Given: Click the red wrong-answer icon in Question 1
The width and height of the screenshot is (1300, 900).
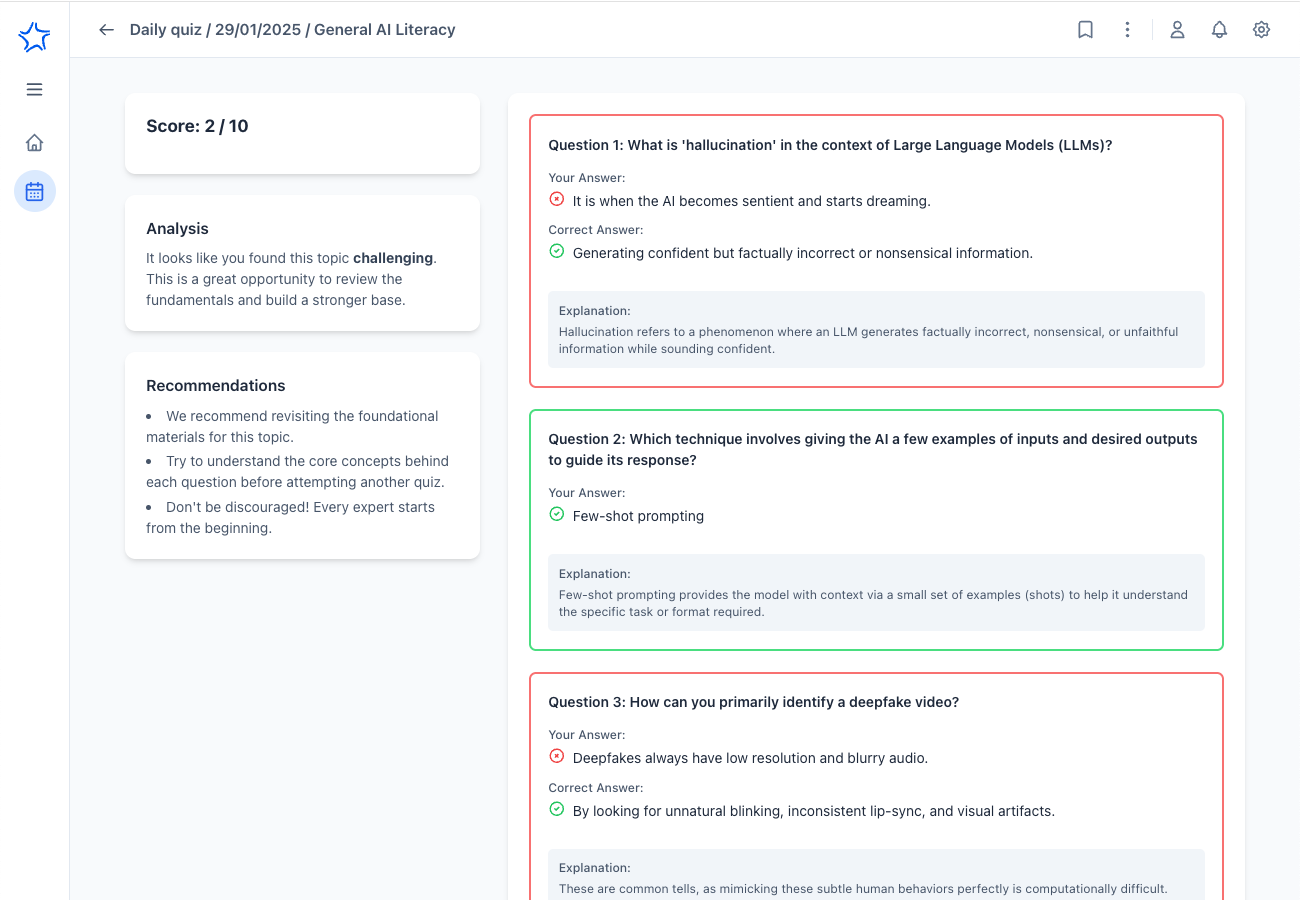Looking at the screenshot, I should (x=557, y=199).
